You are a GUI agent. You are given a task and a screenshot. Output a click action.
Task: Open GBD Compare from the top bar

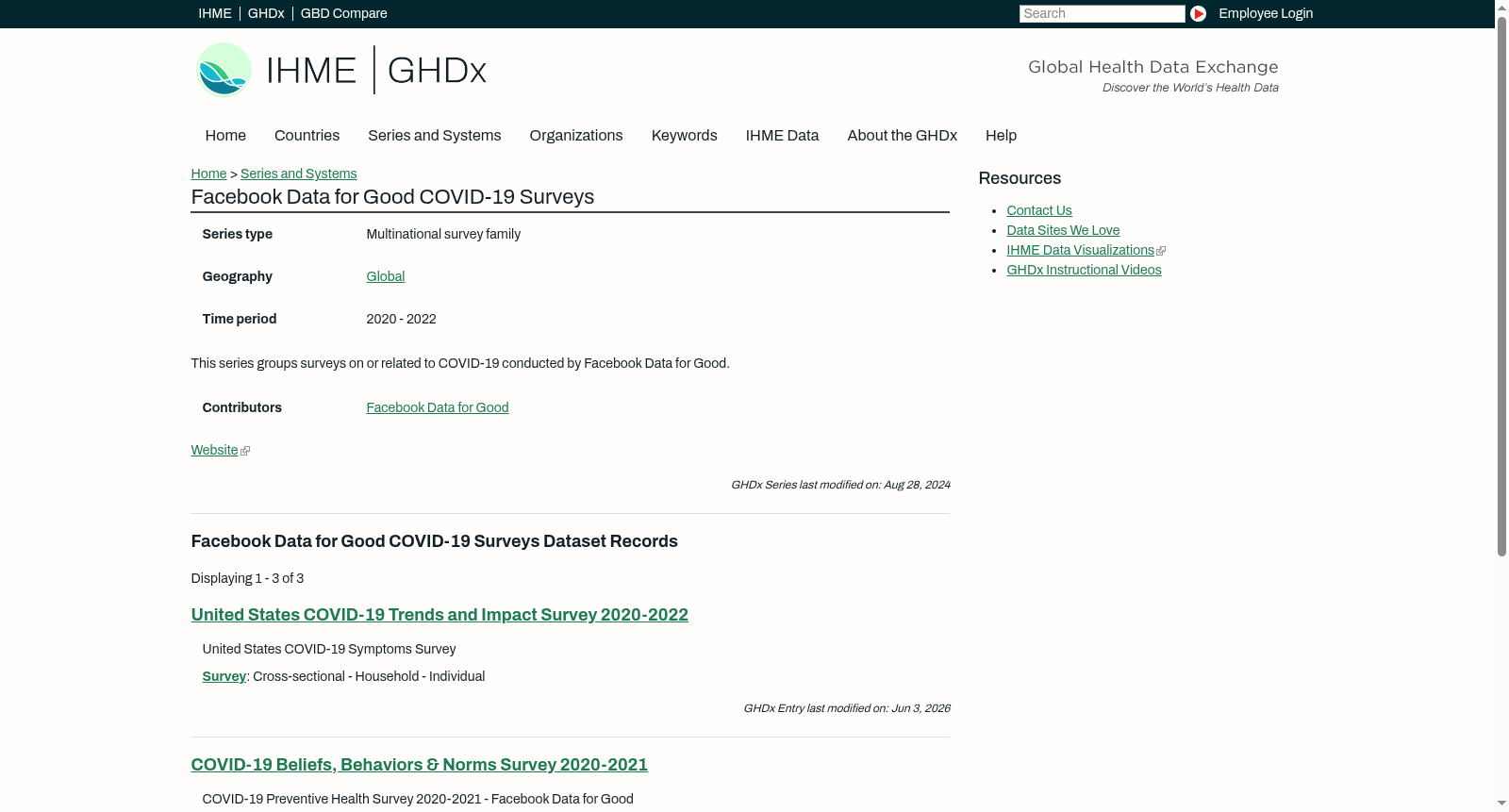(343, 13)
